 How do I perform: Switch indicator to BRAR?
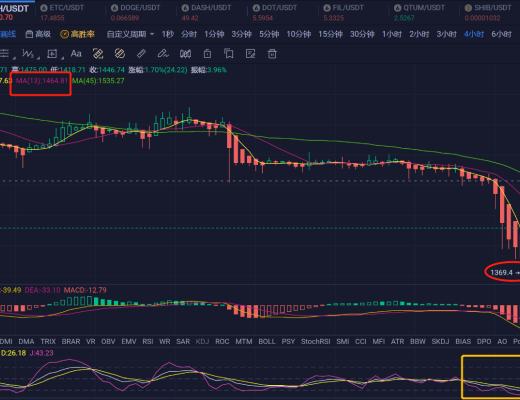(71, 342)
